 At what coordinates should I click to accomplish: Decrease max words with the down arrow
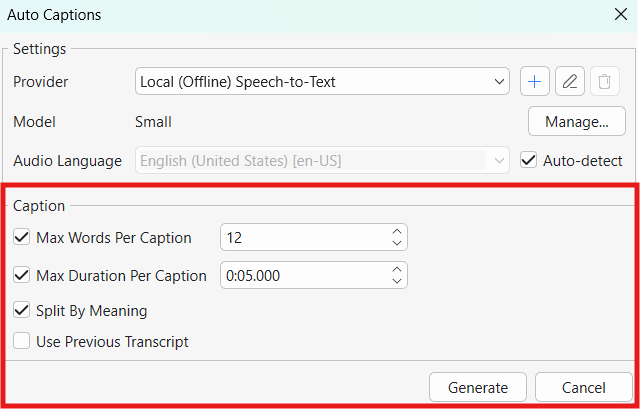pyautogui.click(x=397, y=243)
